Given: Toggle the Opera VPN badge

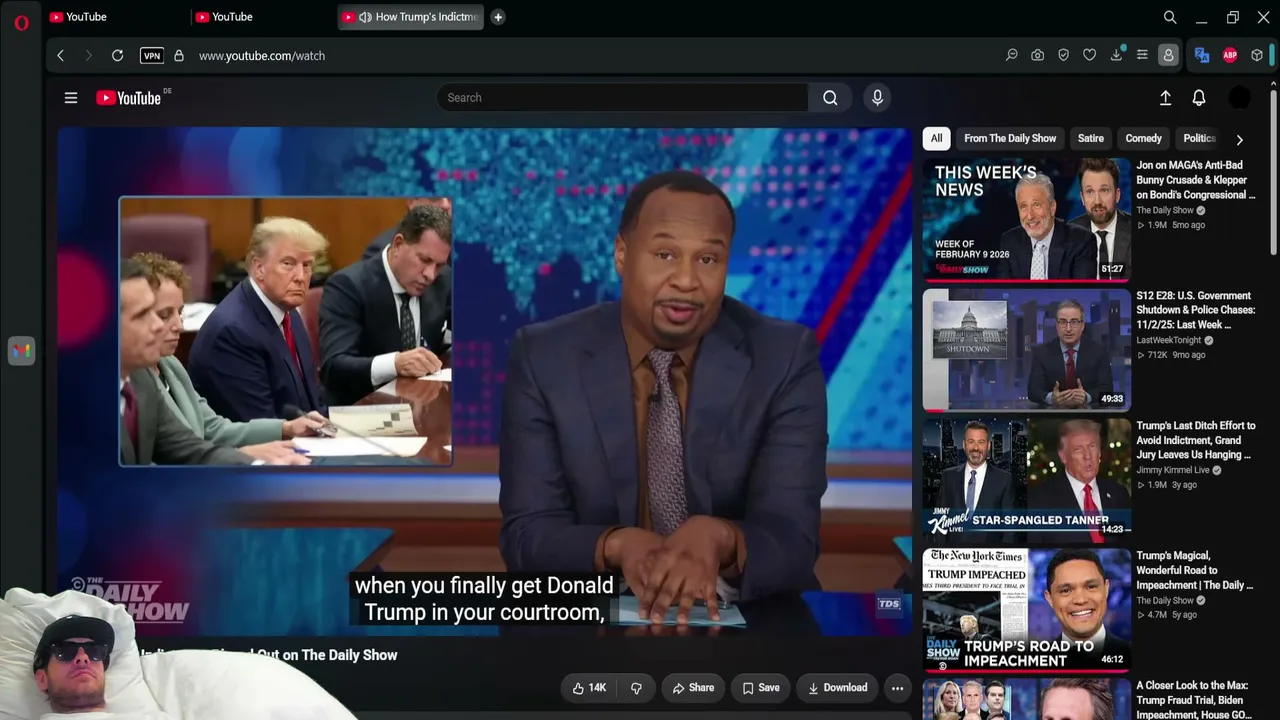Looking at the screenshot, I should [152, 56].
